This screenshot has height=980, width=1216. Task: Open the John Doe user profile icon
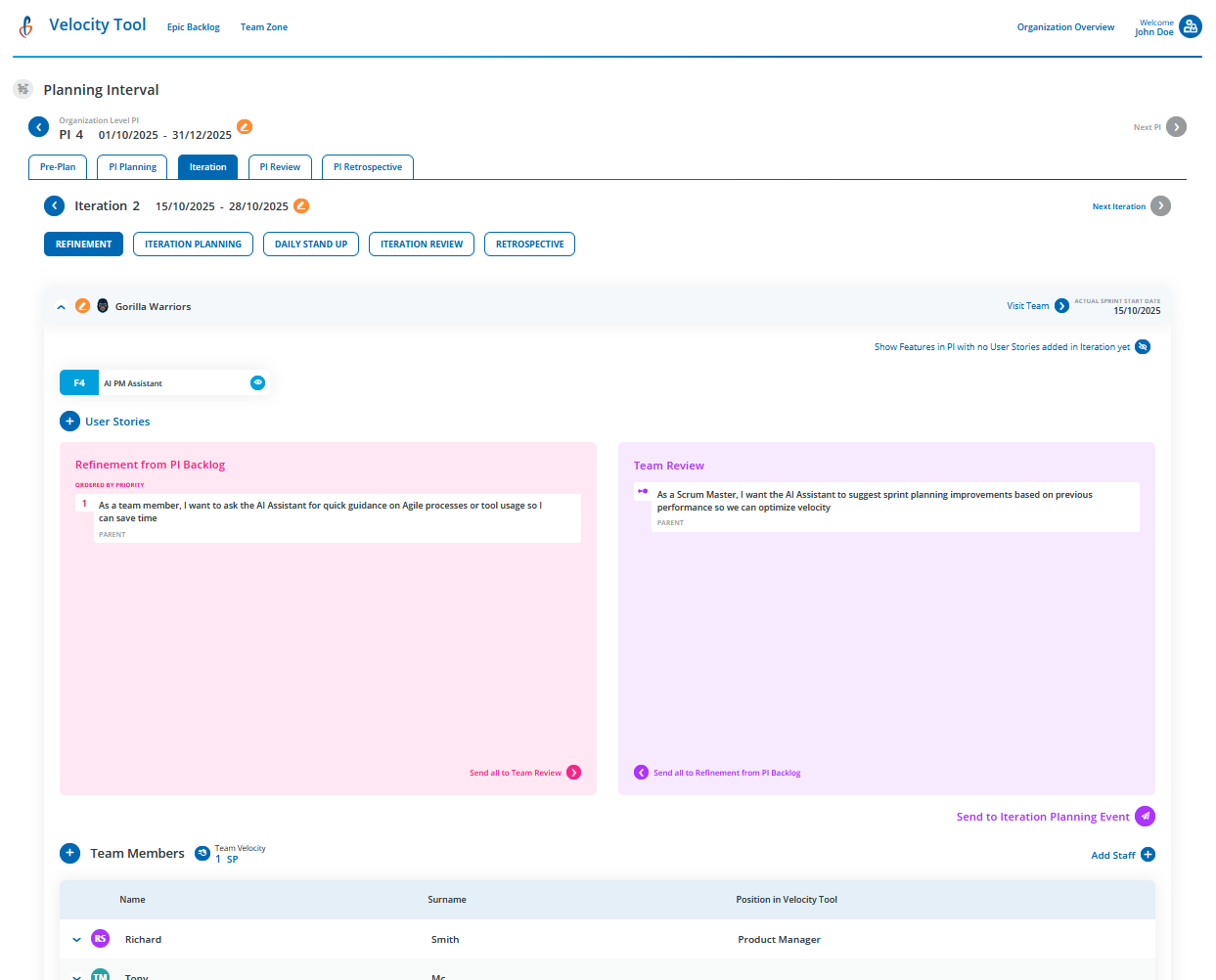click(1190, 26)
